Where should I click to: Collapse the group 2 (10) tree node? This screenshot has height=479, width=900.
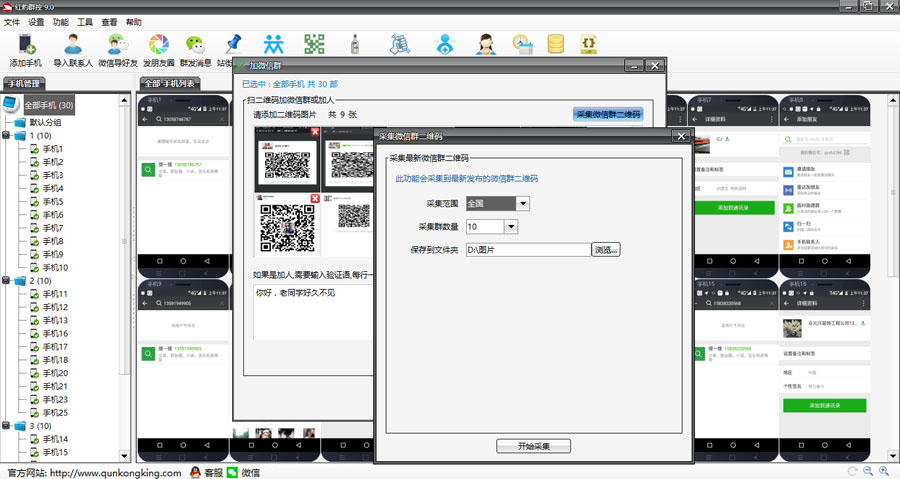(x=6, y=281)
